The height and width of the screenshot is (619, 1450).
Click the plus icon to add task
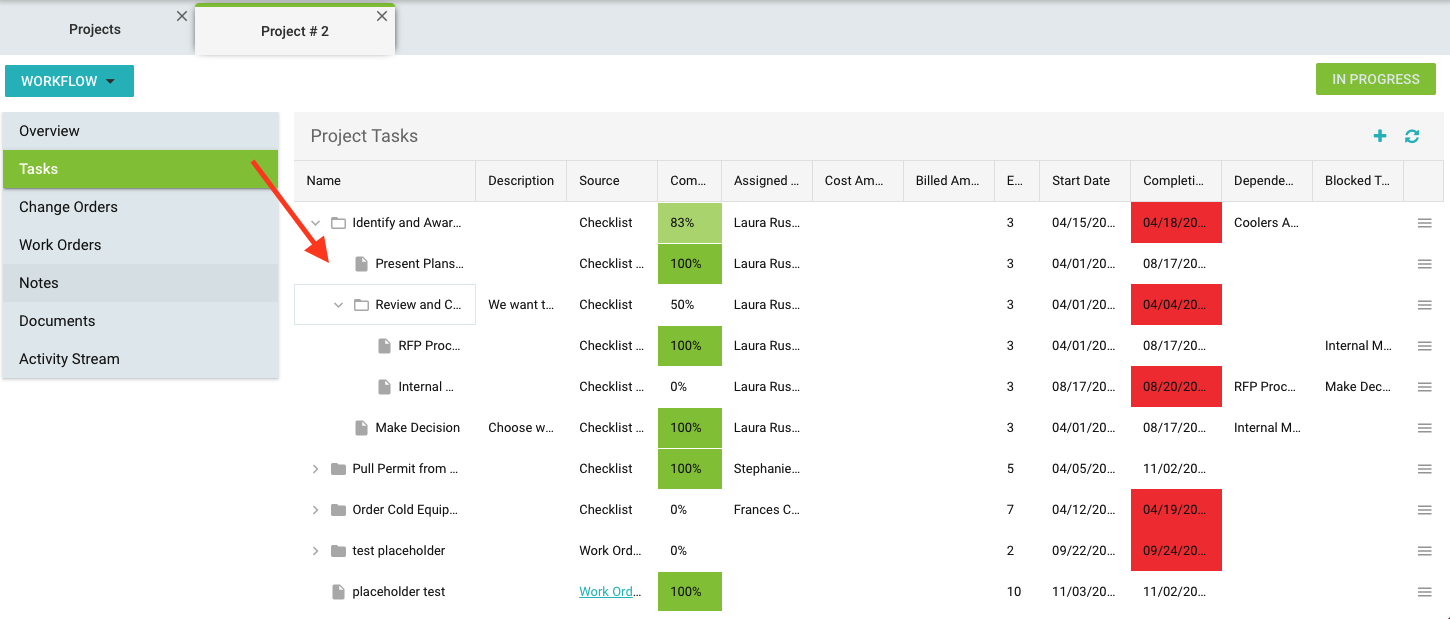[x=1380, y=136]
